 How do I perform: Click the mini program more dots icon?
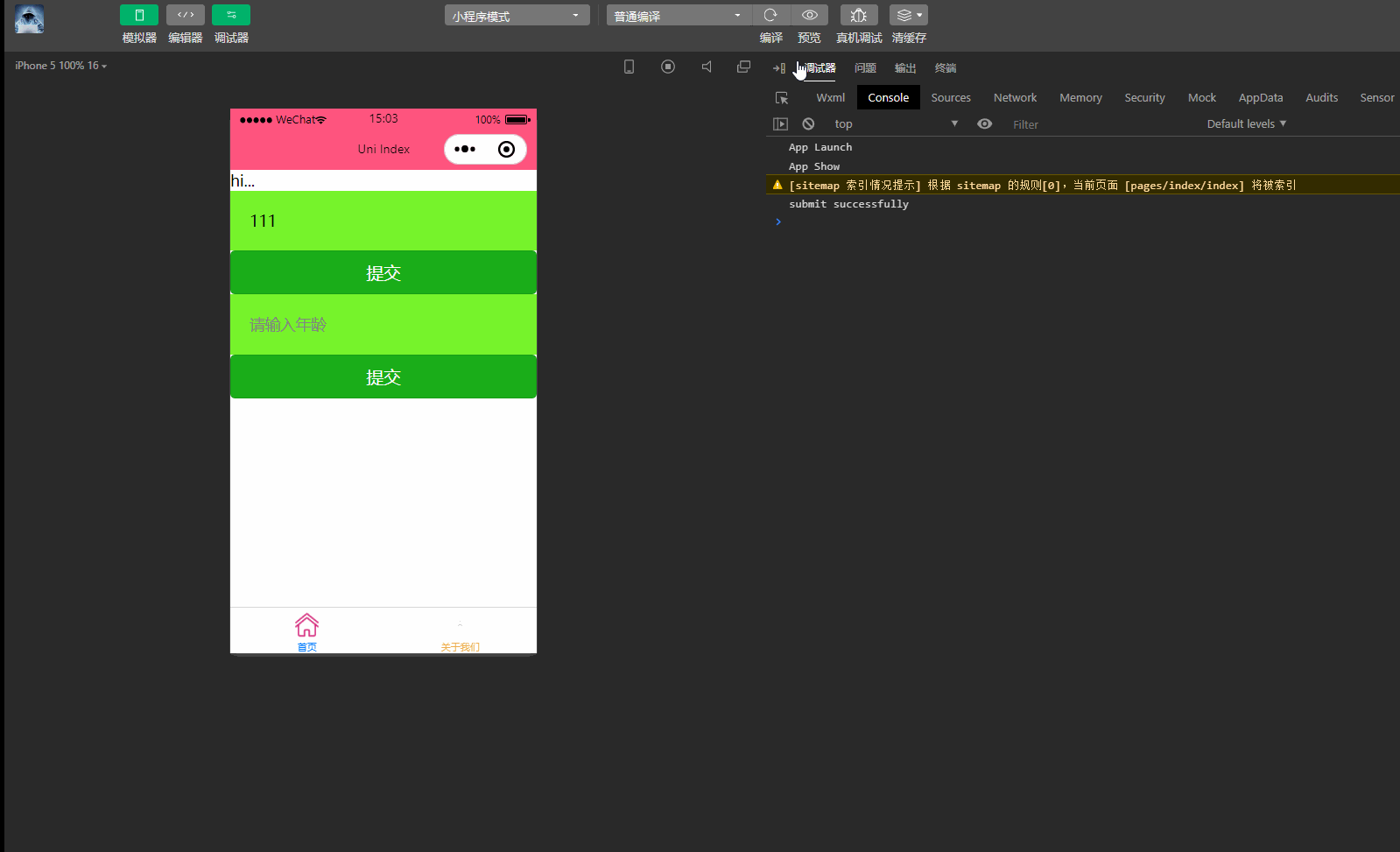(x=465, y=149)
